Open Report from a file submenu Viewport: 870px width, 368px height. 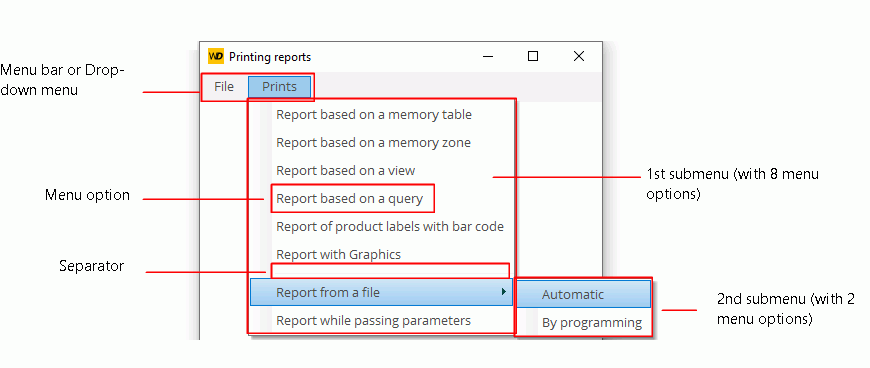tap(381, 293)
